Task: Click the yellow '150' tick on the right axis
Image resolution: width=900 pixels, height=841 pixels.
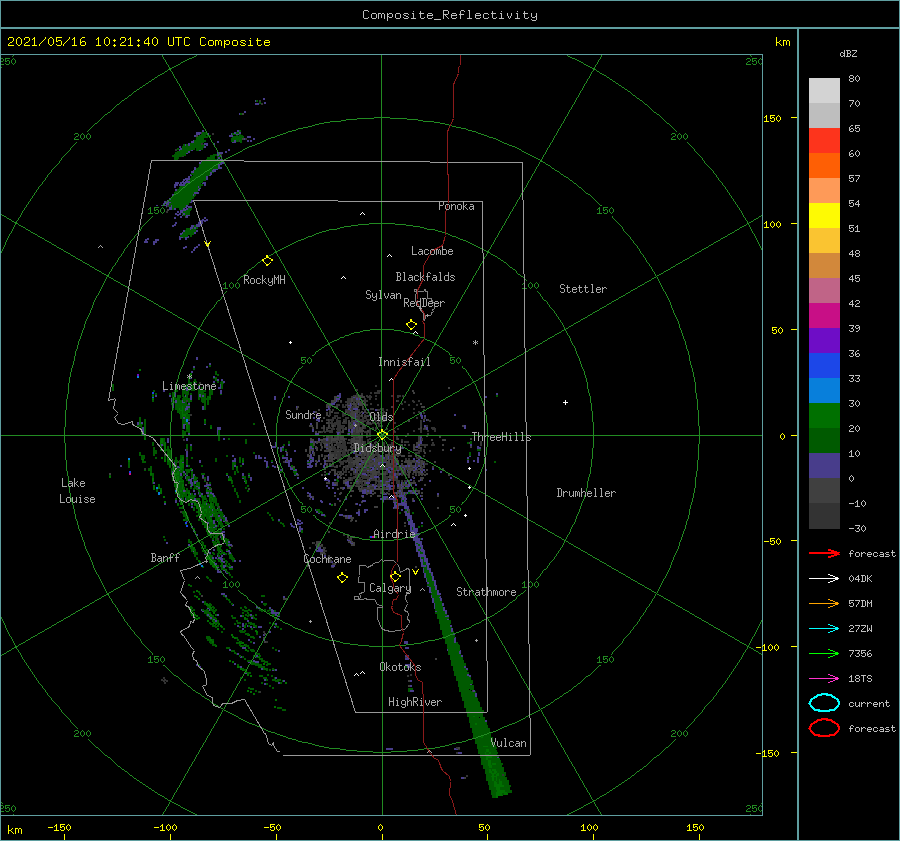Action: click(x=772, y=118)
